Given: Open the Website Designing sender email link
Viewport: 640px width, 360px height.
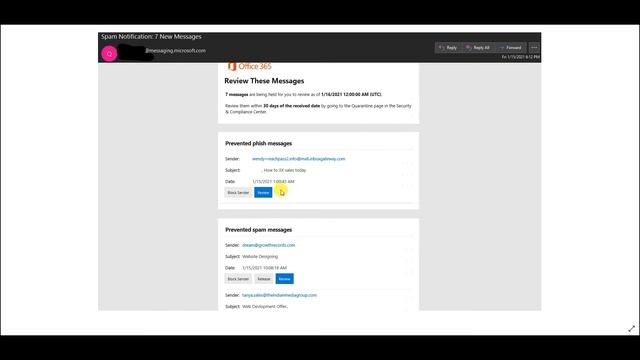Looking at the screenshot, I should (x=269, y=245).
